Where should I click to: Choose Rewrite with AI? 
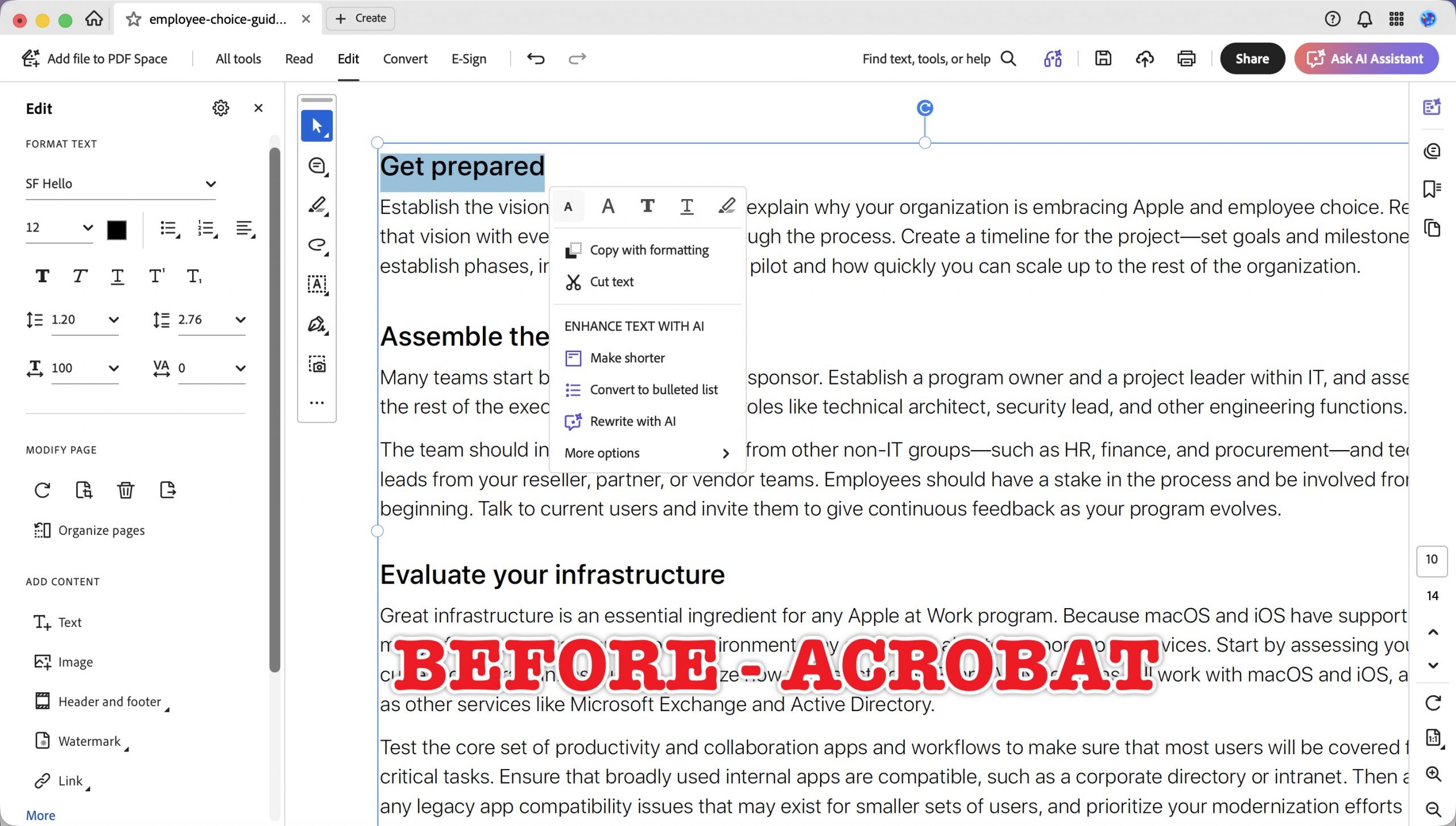(647, 422)
